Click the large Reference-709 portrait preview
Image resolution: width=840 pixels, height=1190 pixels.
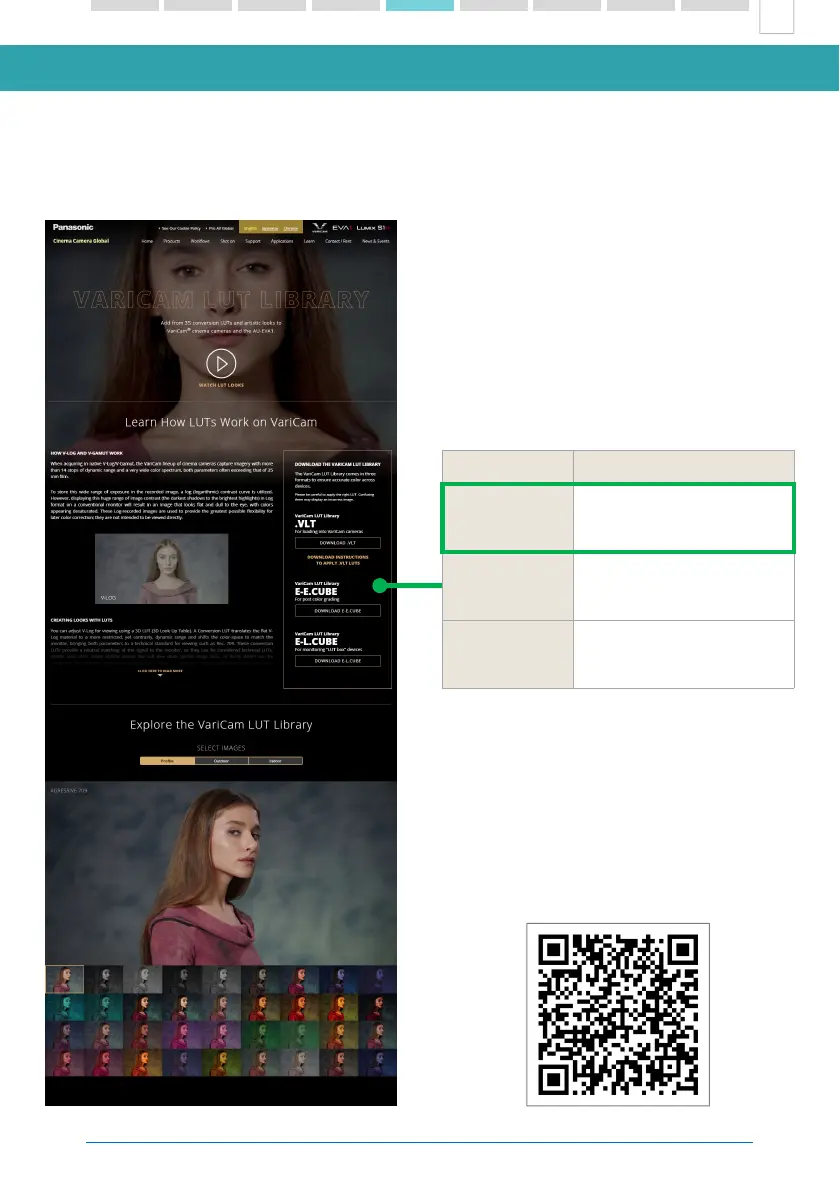coord(221,873)
